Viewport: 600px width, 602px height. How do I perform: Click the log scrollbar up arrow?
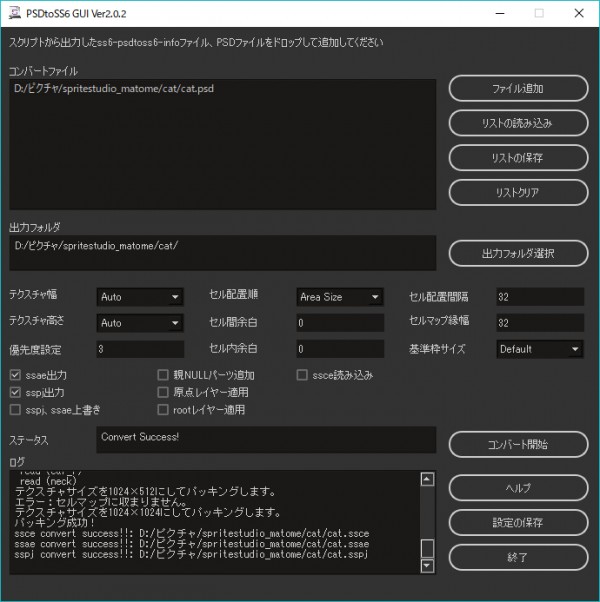(427, 479)
